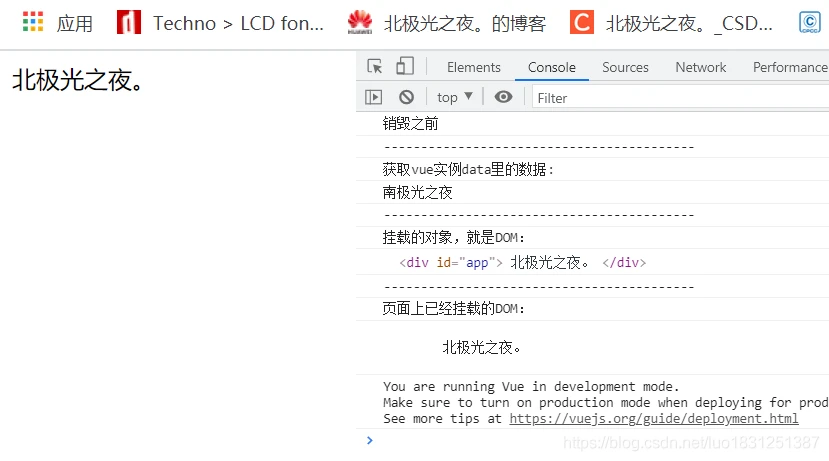Screen dimensions: 829x461
Task: Show the console sidebar panel icon
Action: coord(373,97)
